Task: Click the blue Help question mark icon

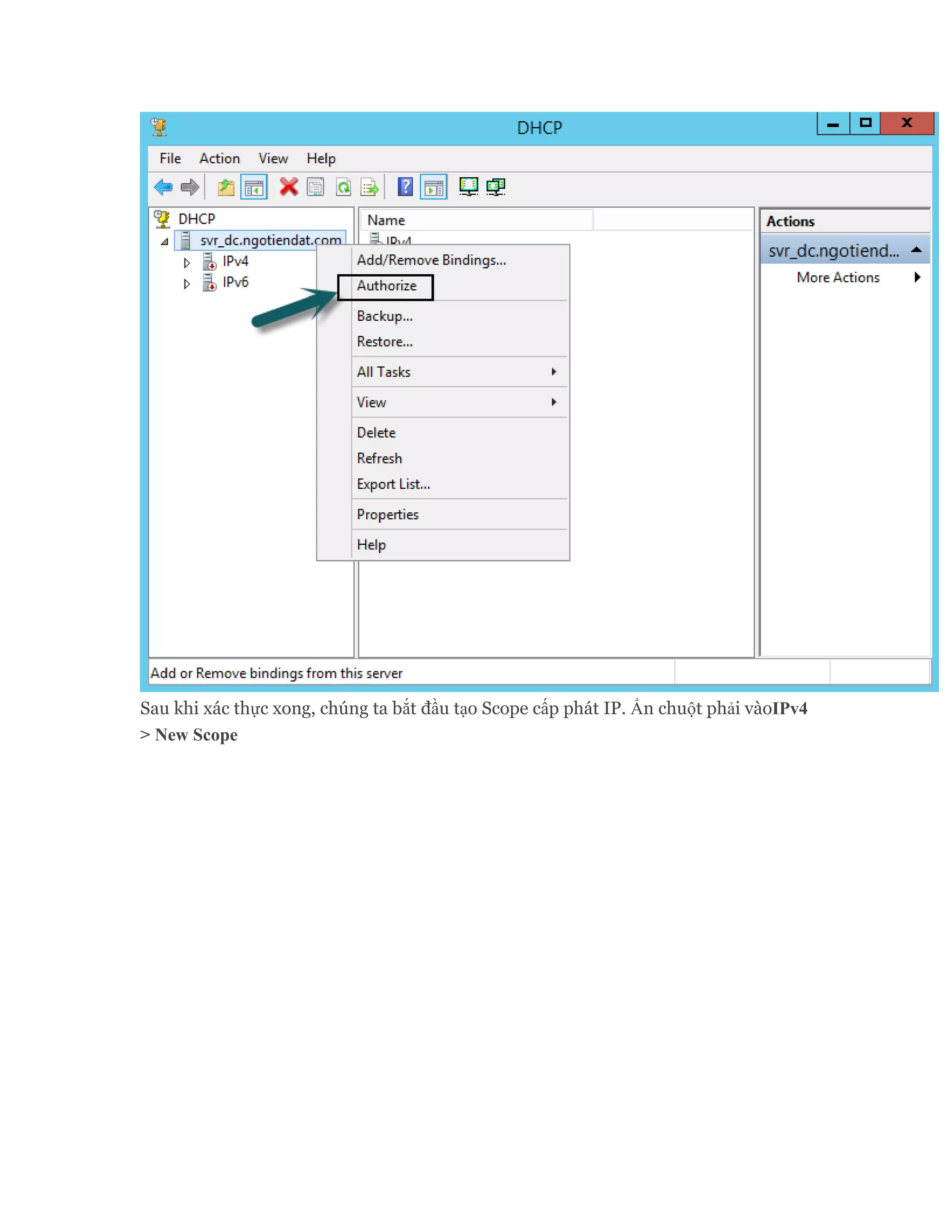Action: 405,187
